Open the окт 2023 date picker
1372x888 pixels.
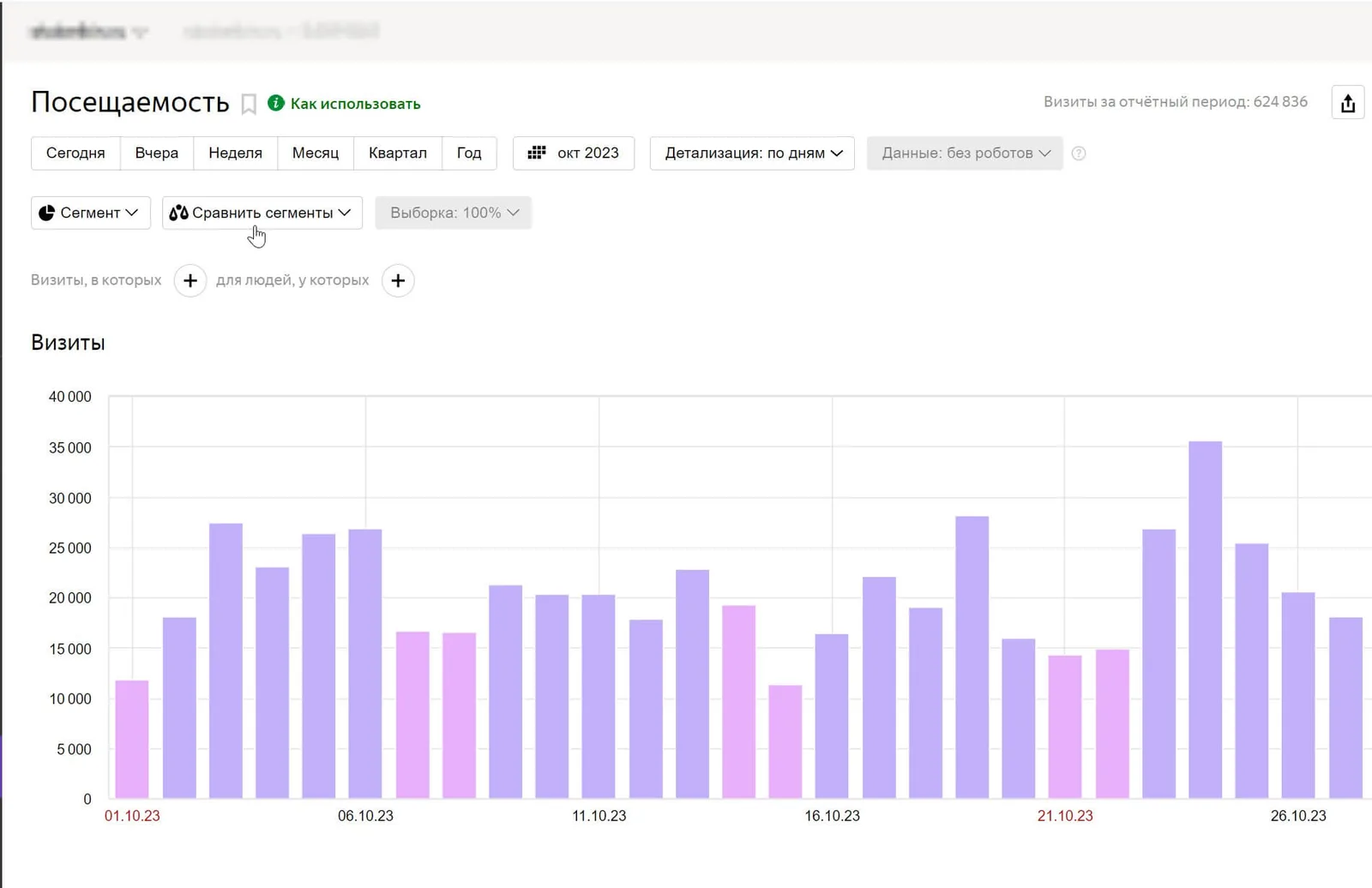click(x=574, y=153)
